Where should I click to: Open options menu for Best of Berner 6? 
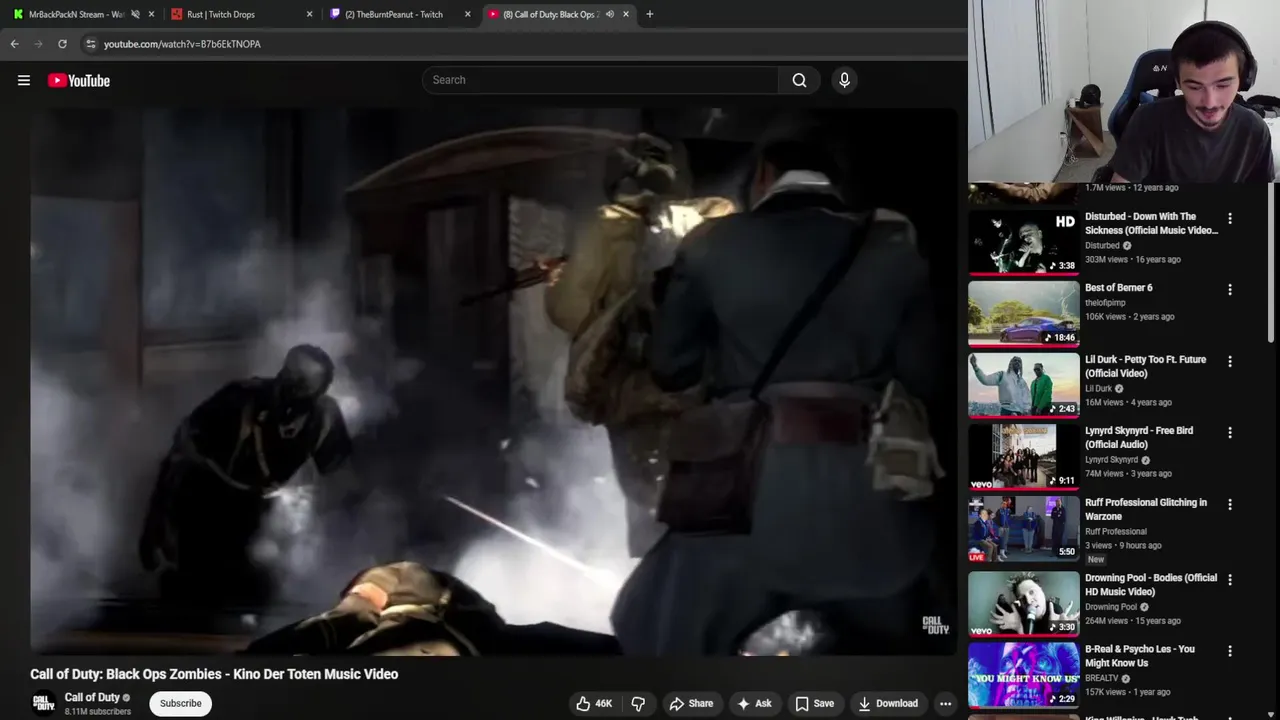coord(1230,290)
